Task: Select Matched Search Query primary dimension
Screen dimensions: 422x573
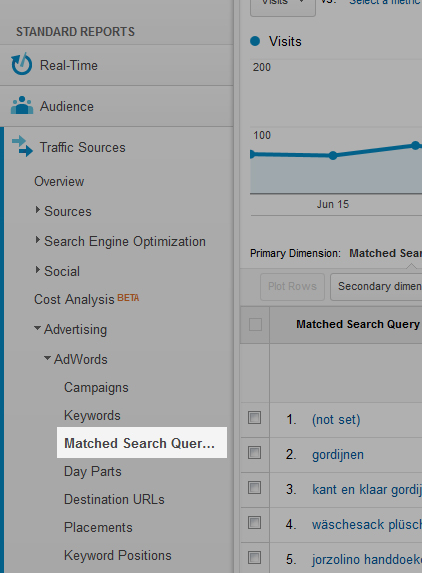Action: pos(385,253)
